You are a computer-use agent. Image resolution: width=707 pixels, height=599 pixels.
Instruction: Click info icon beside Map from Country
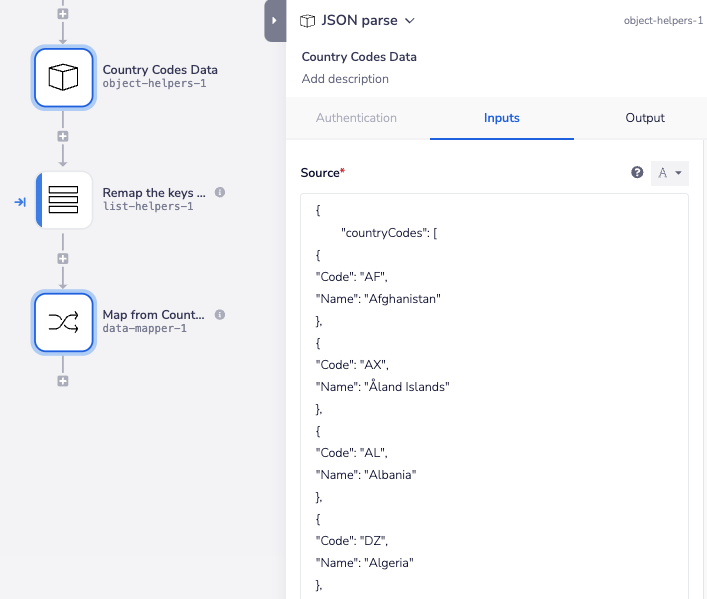point(220,314)
